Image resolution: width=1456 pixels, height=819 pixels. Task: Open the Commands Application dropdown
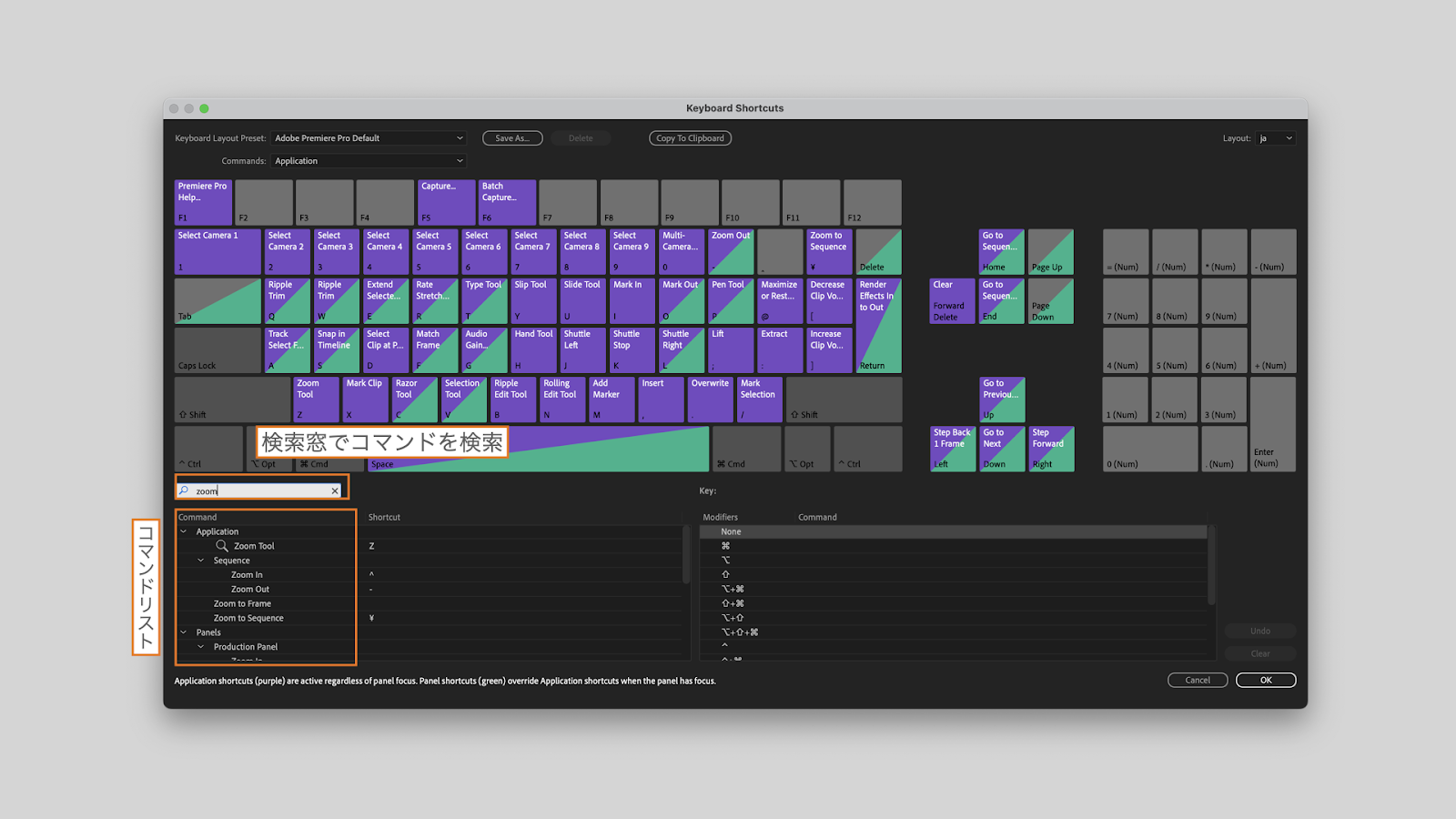tap(369, 161)
